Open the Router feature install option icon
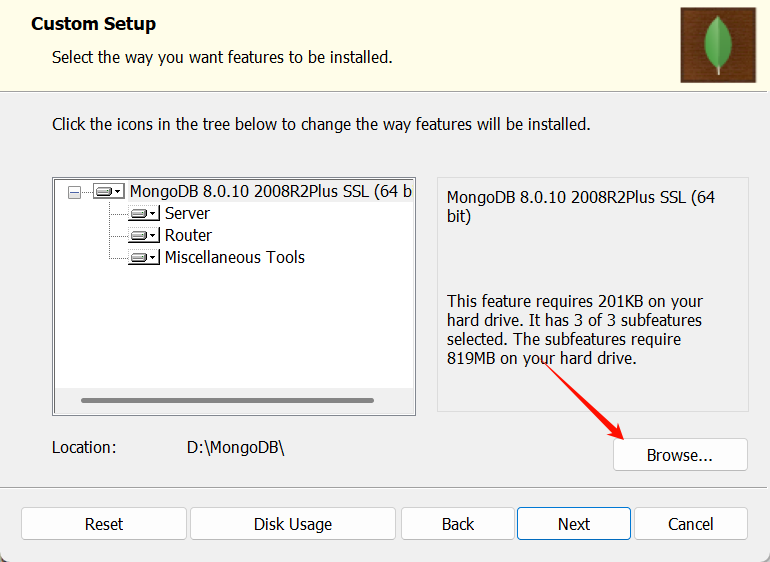 [x=144, y=235]
